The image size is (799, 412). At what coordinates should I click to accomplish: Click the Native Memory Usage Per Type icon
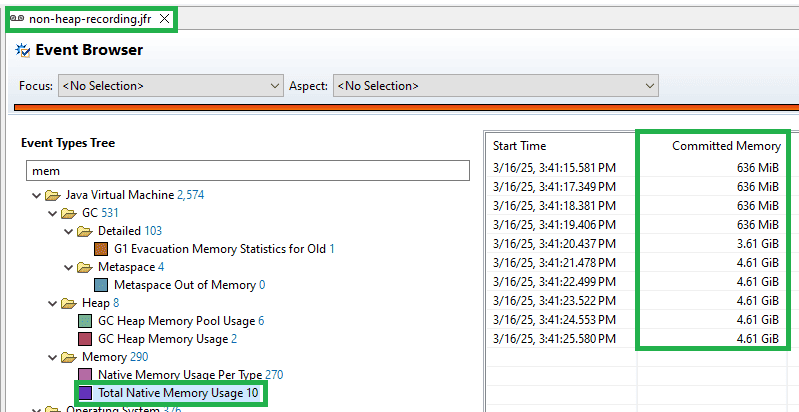pyautogui.click(x=85, y=375)
